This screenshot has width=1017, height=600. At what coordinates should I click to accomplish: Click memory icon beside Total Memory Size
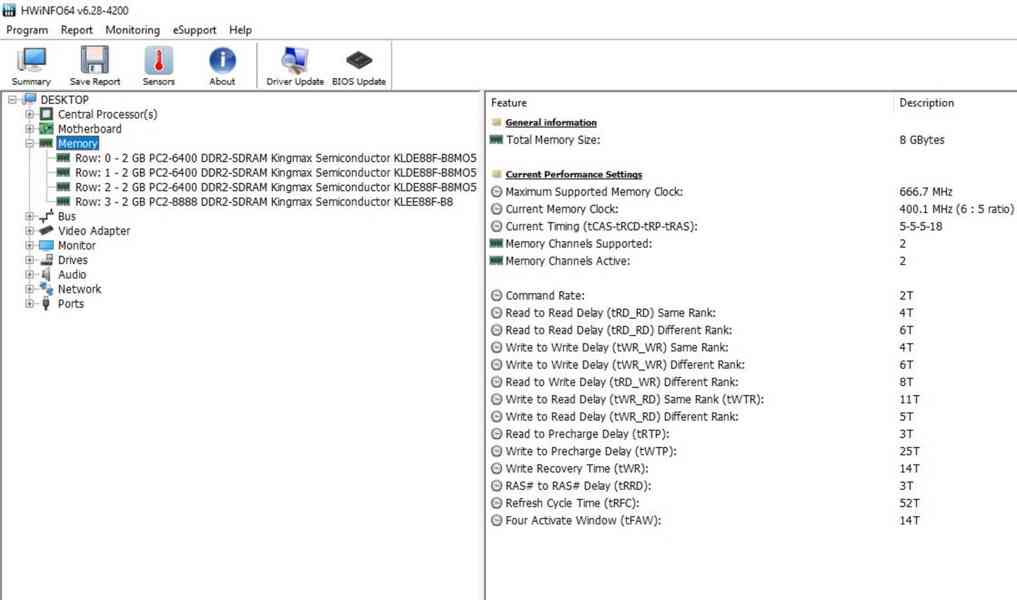pyautogui.click(x=497, y=139)
